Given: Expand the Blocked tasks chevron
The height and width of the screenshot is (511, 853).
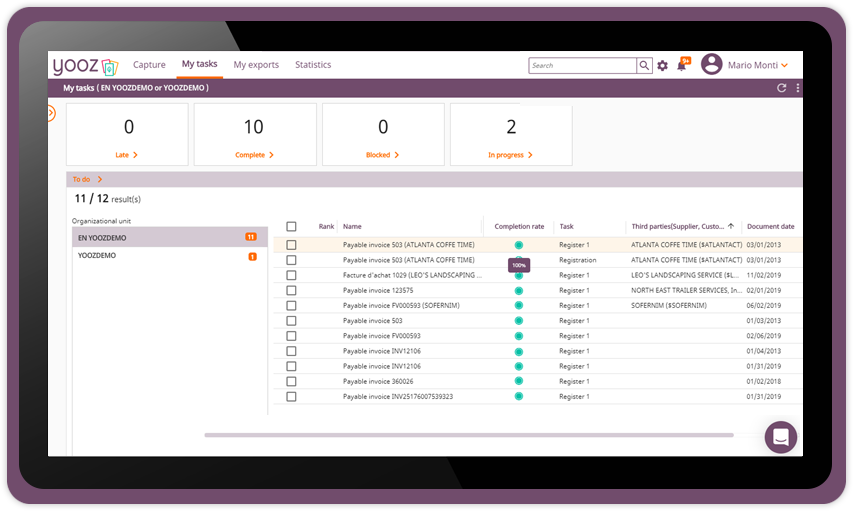Looking at the screenshot, I should click(x=397, y=155).
